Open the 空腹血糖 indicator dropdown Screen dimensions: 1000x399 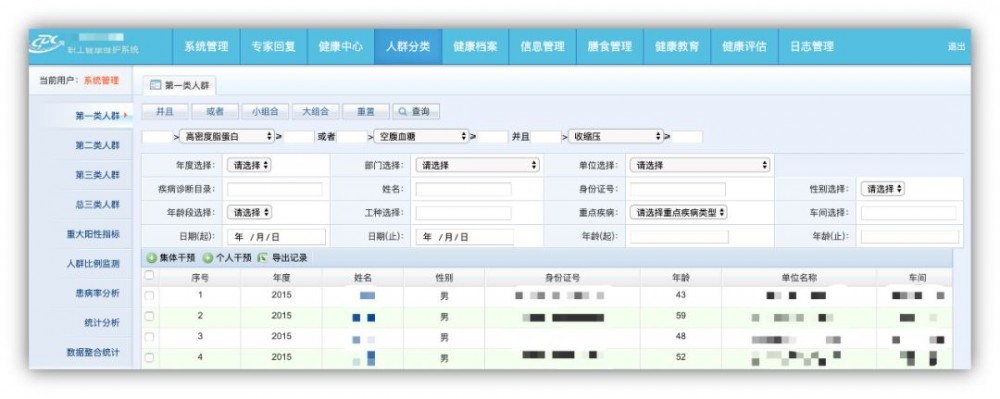pos(422,136)
